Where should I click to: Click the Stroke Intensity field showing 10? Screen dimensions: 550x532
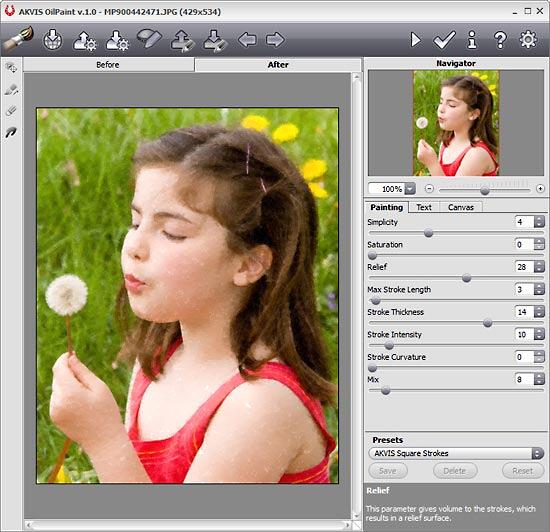coord(524,334)
